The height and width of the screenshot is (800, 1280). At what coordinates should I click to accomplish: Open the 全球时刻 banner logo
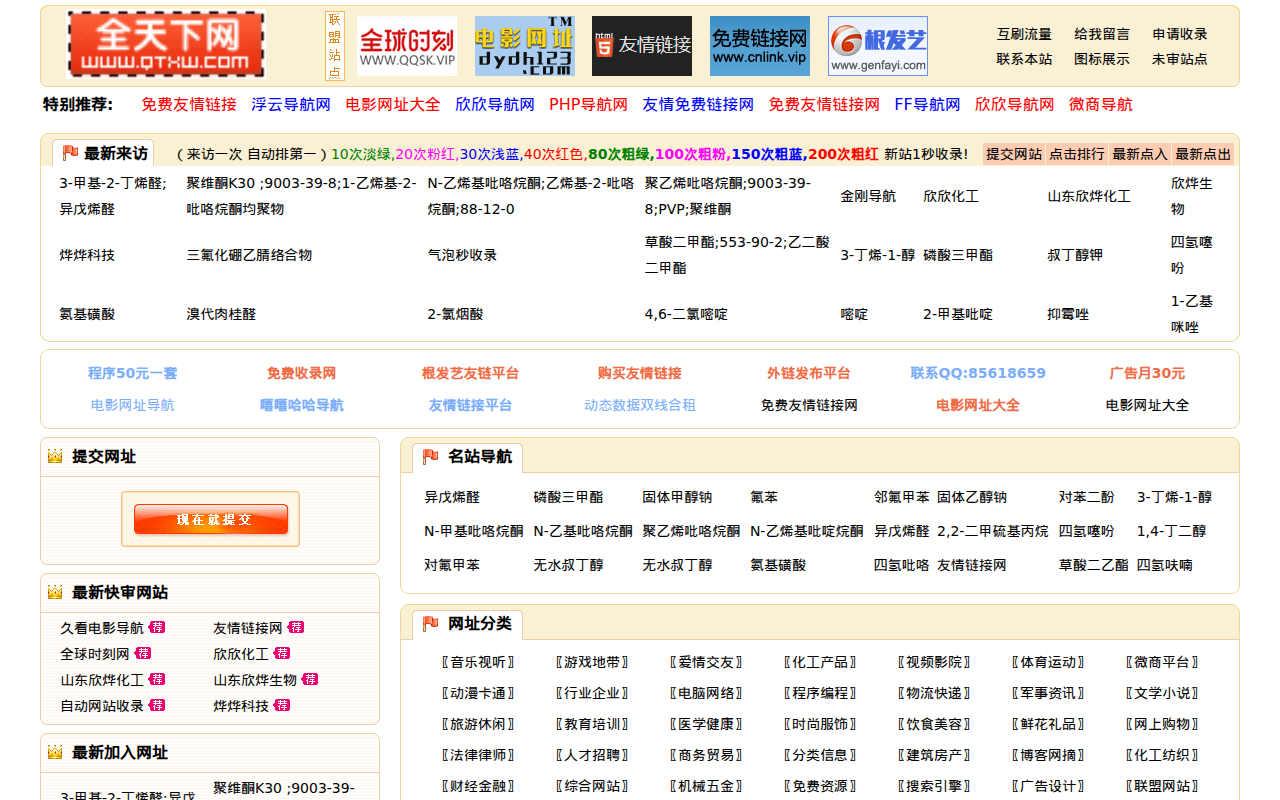[406, 46]
